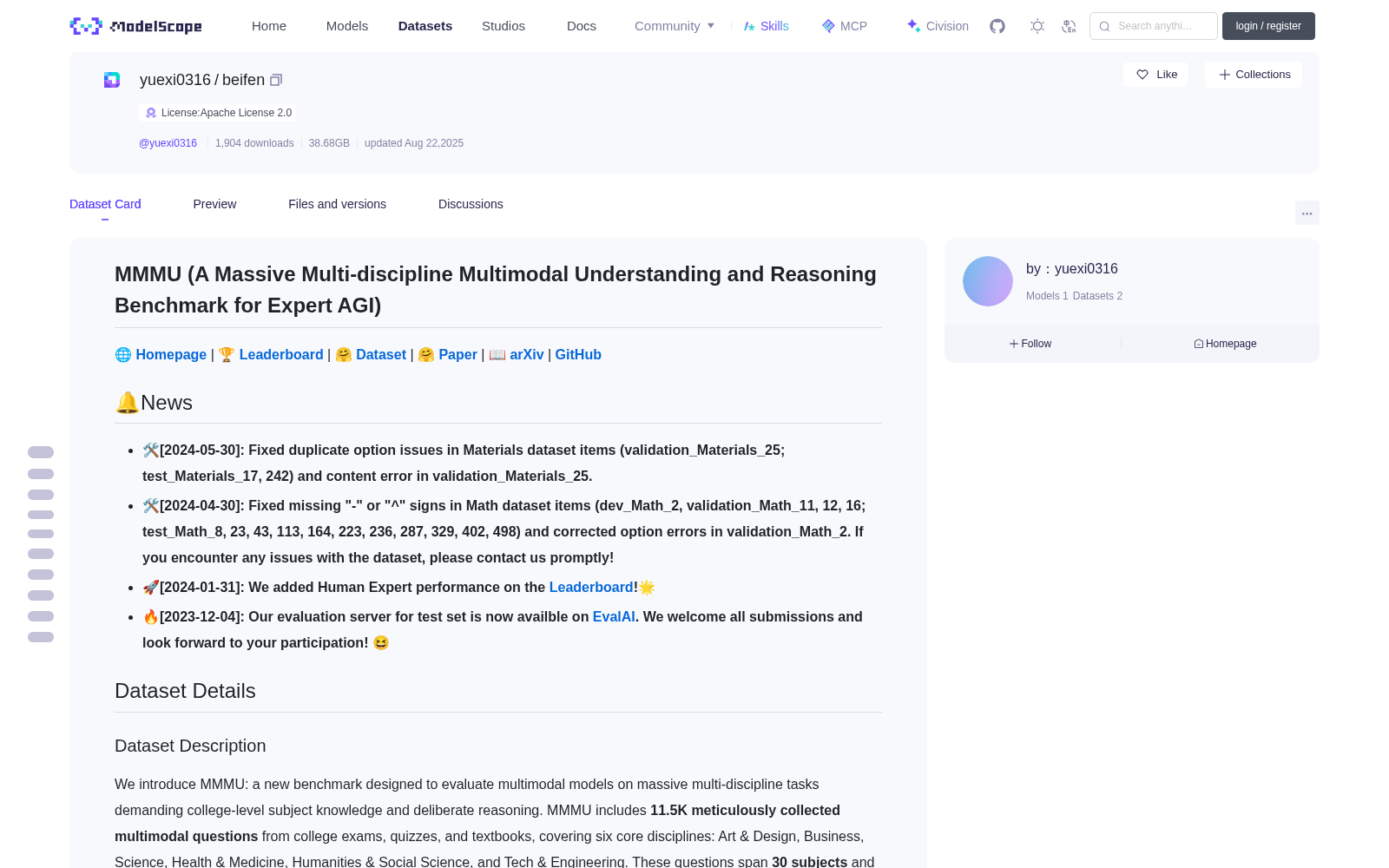Open the Leaderboard link beside trophy emoji
Viewport: 1389px width, 868px height.
point(281,354)
